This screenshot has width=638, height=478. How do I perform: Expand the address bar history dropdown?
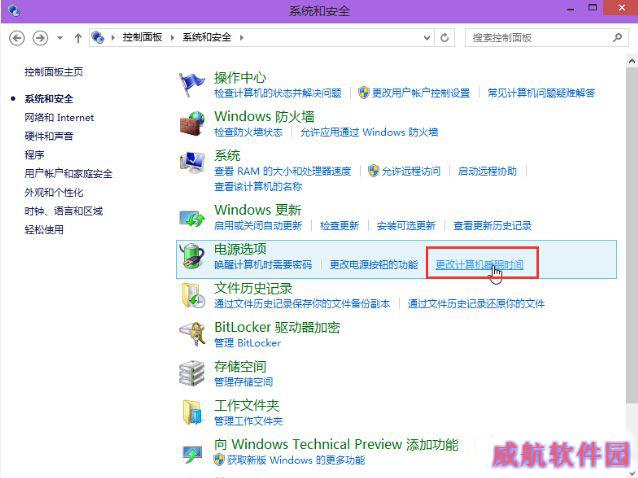click(427, 38)
